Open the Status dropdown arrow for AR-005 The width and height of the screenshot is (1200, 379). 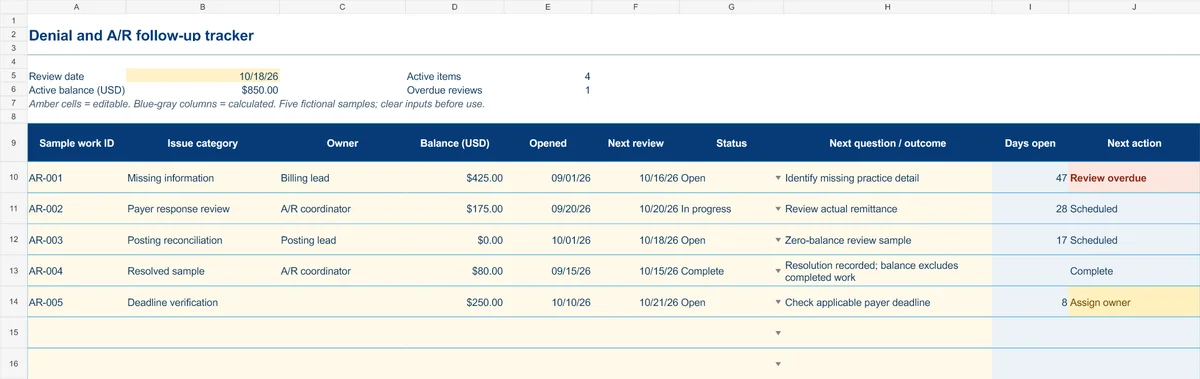pos(778,302)
